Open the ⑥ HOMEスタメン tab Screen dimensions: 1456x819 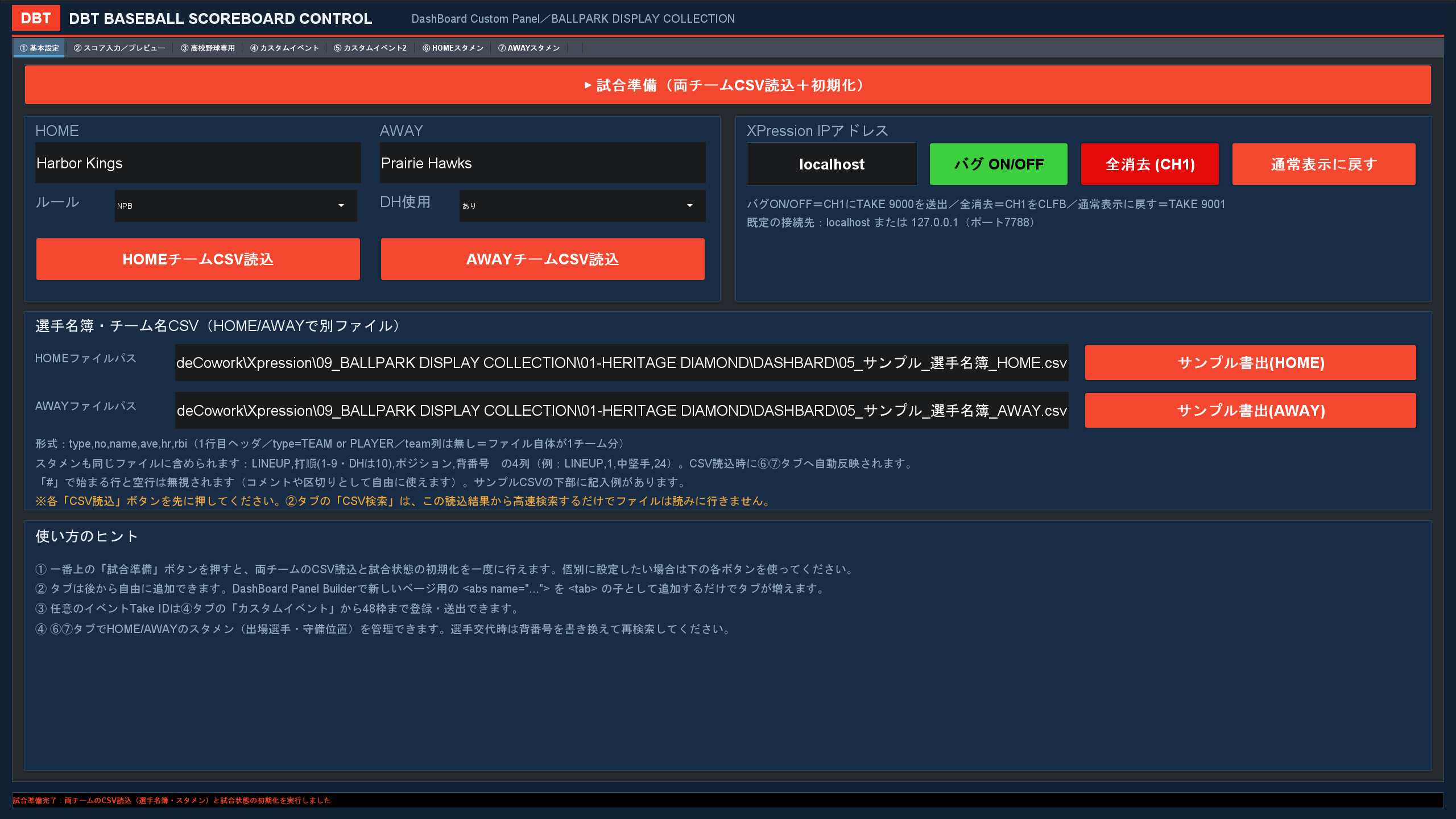[x=453, y=48]
